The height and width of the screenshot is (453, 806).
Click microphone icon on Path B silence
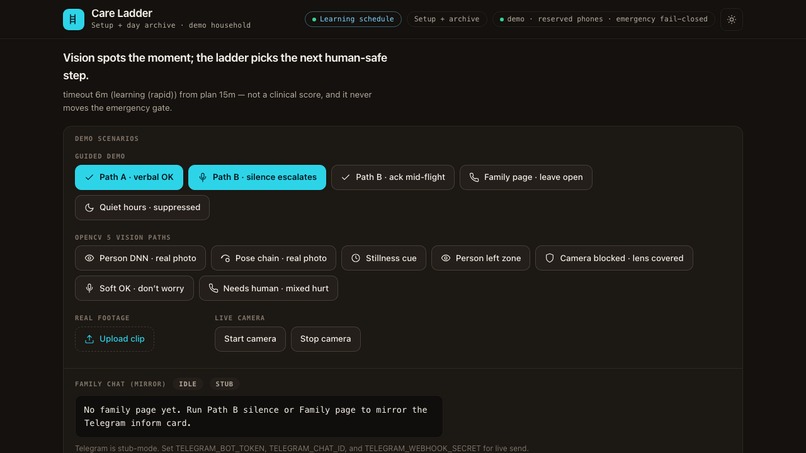point(203,177)
